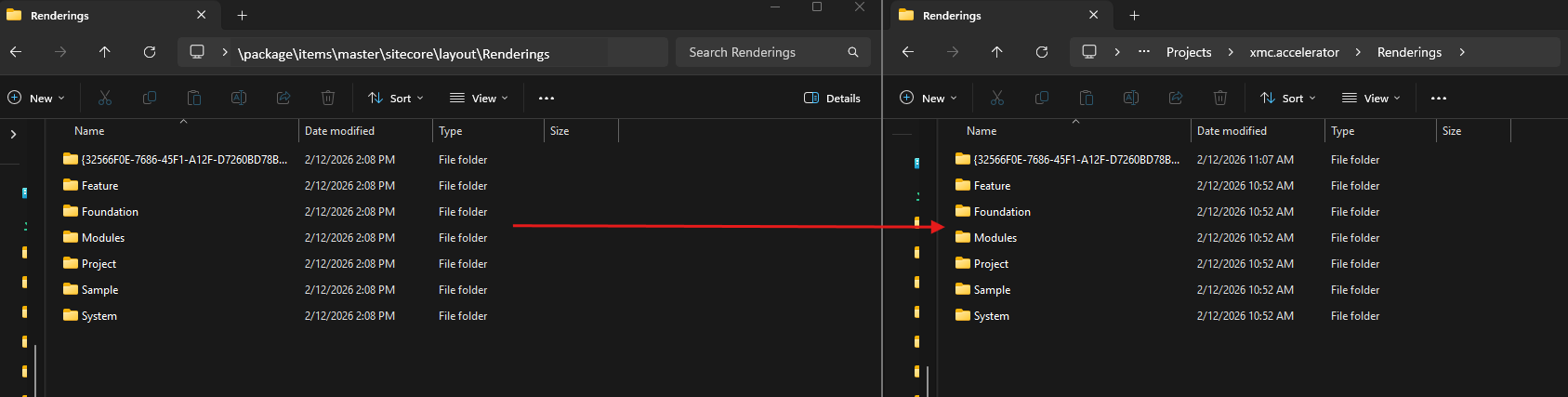Image resolution: width=1568 pixels, height=397 pixels.
Task: Select Project folder in left window
Action: click(x=90, y=264)
